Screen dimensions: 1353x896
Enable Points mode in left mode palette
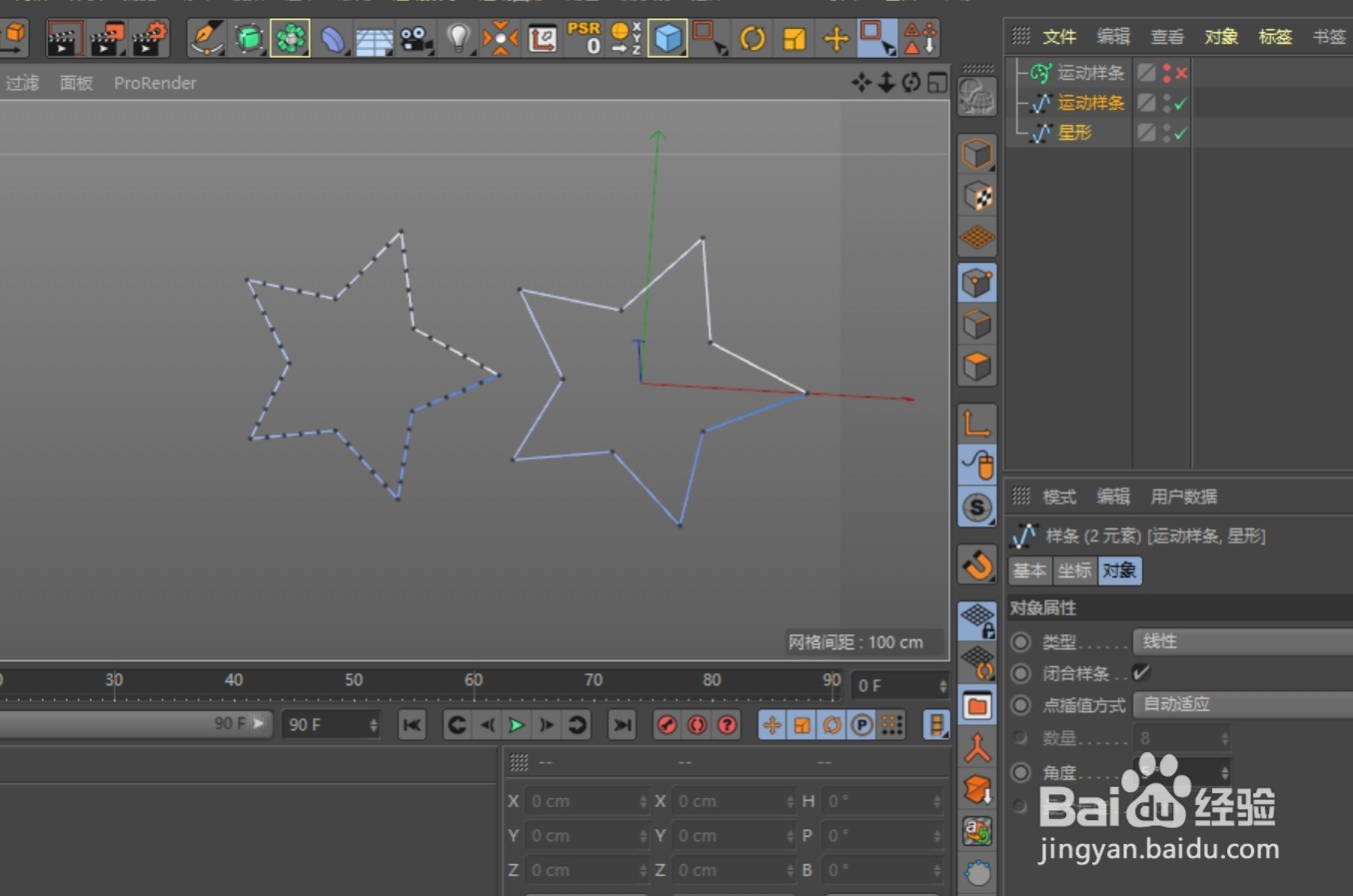tap(977, 283)
